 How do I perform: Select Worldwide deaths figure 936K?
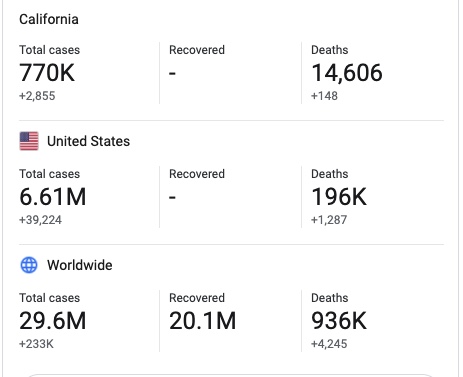click(x=339, y=321)
